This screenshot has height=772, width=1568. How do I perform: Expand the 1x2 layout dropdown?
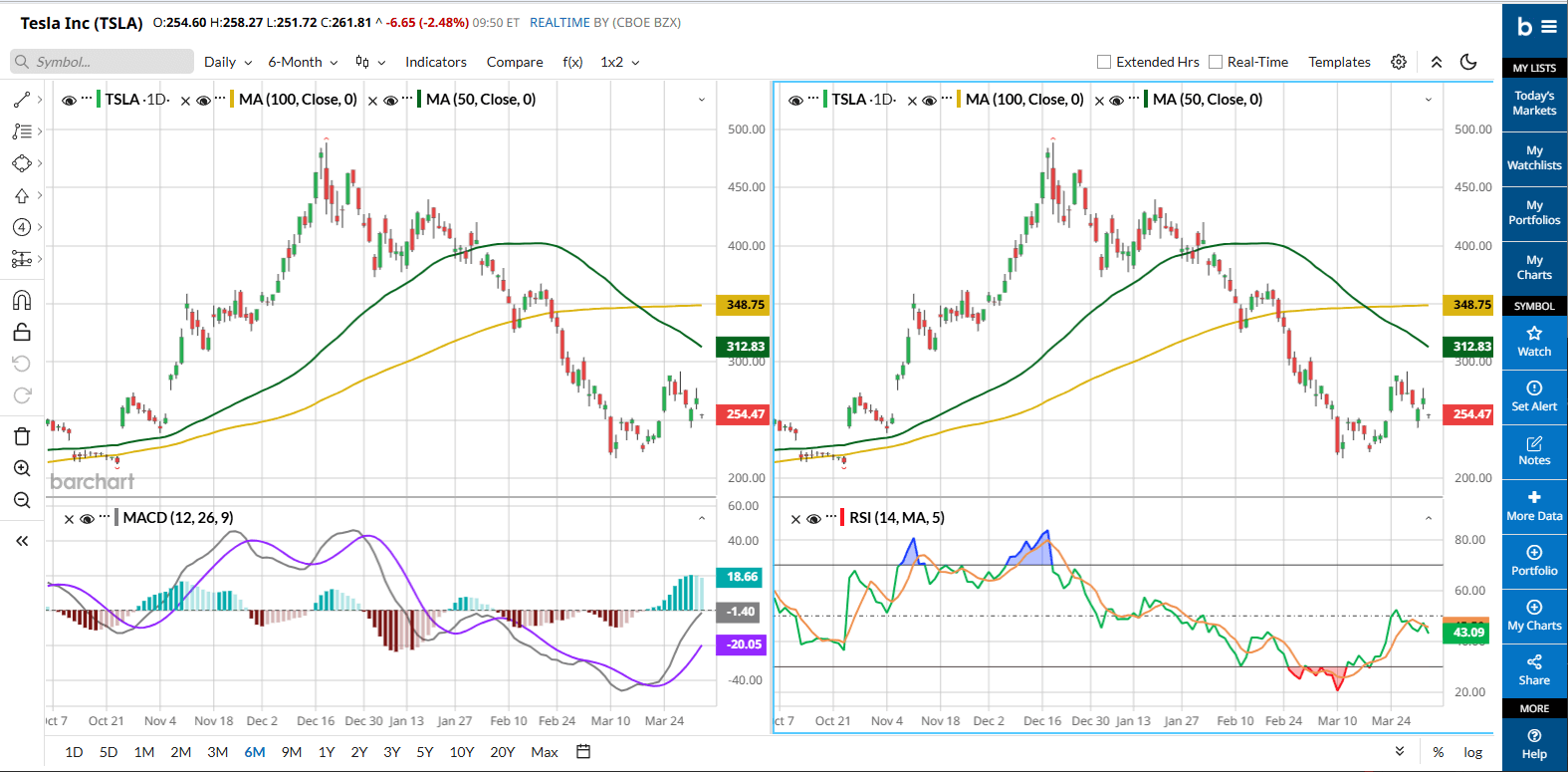[619, 62]
